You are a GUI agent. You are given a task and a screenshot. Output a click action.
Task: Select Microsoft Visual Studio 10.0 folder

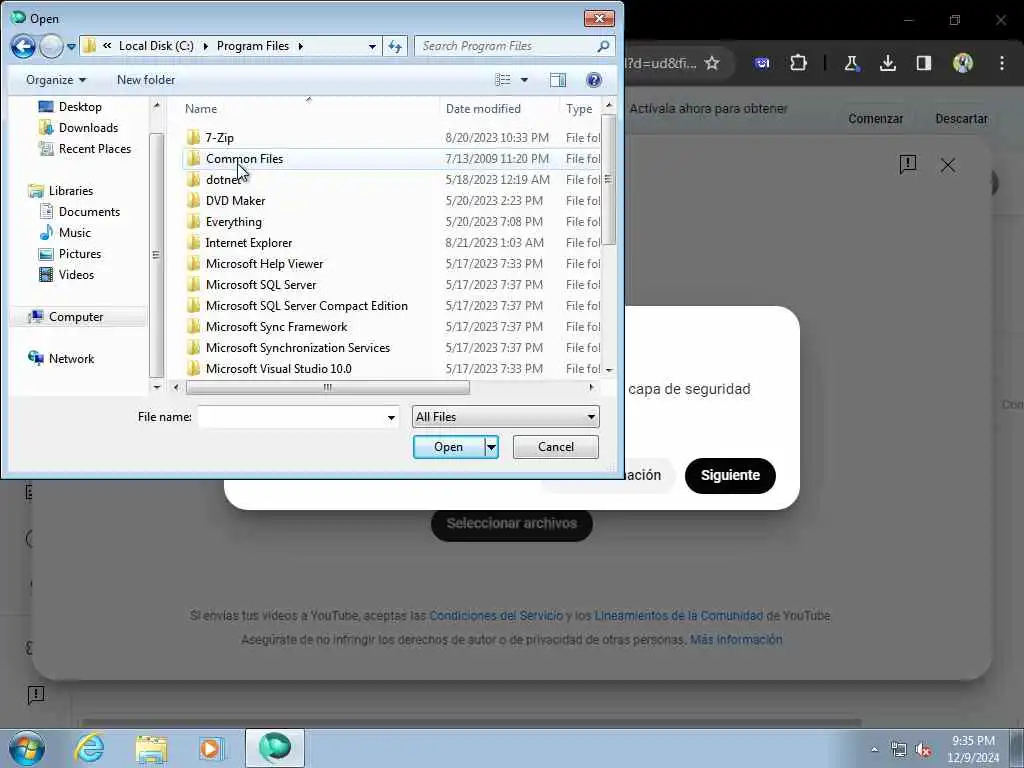click(278, 368)
